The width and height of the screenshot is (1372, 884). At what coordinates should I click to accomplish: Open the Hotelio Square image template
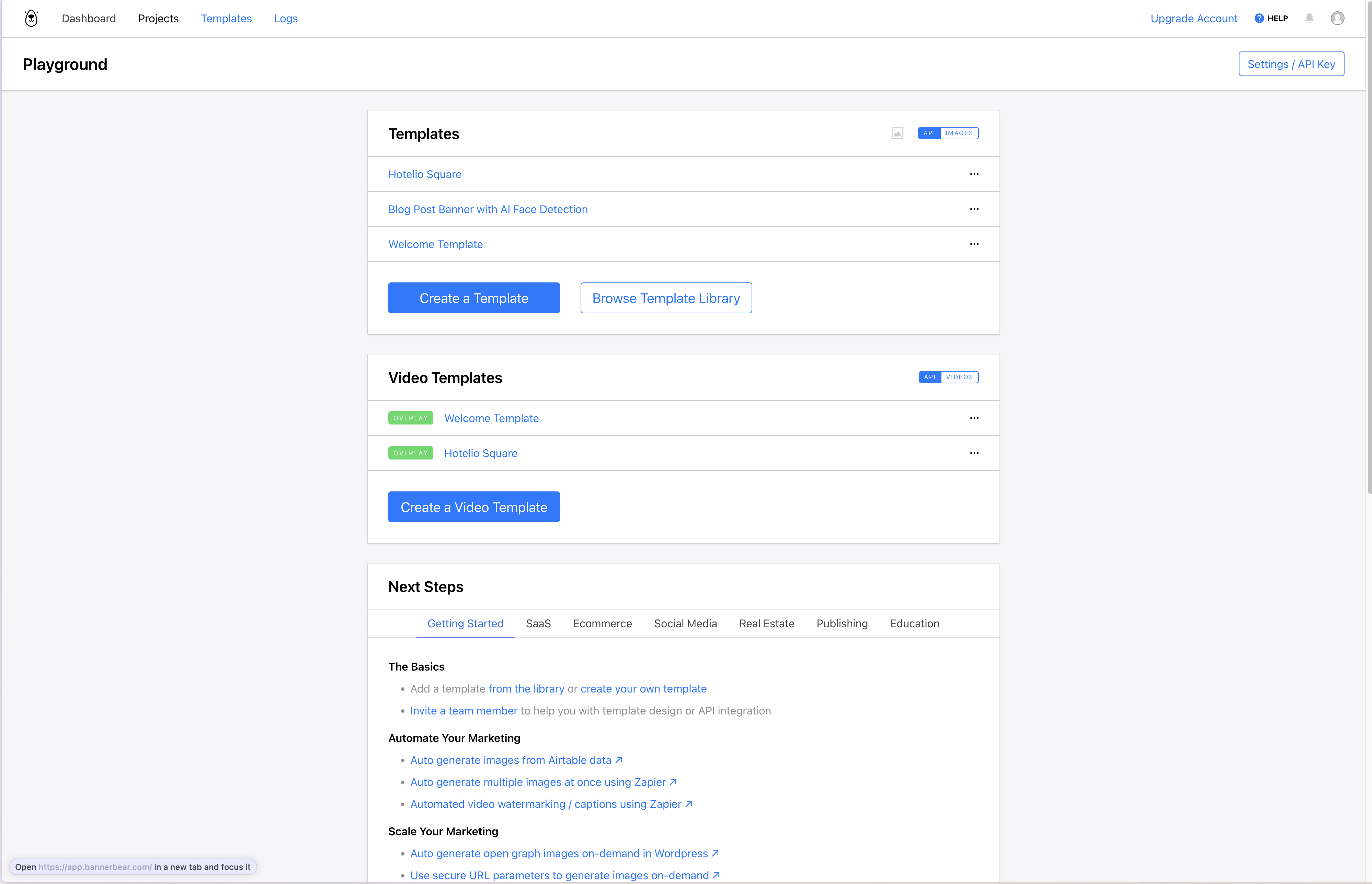(x=425, y=174)
